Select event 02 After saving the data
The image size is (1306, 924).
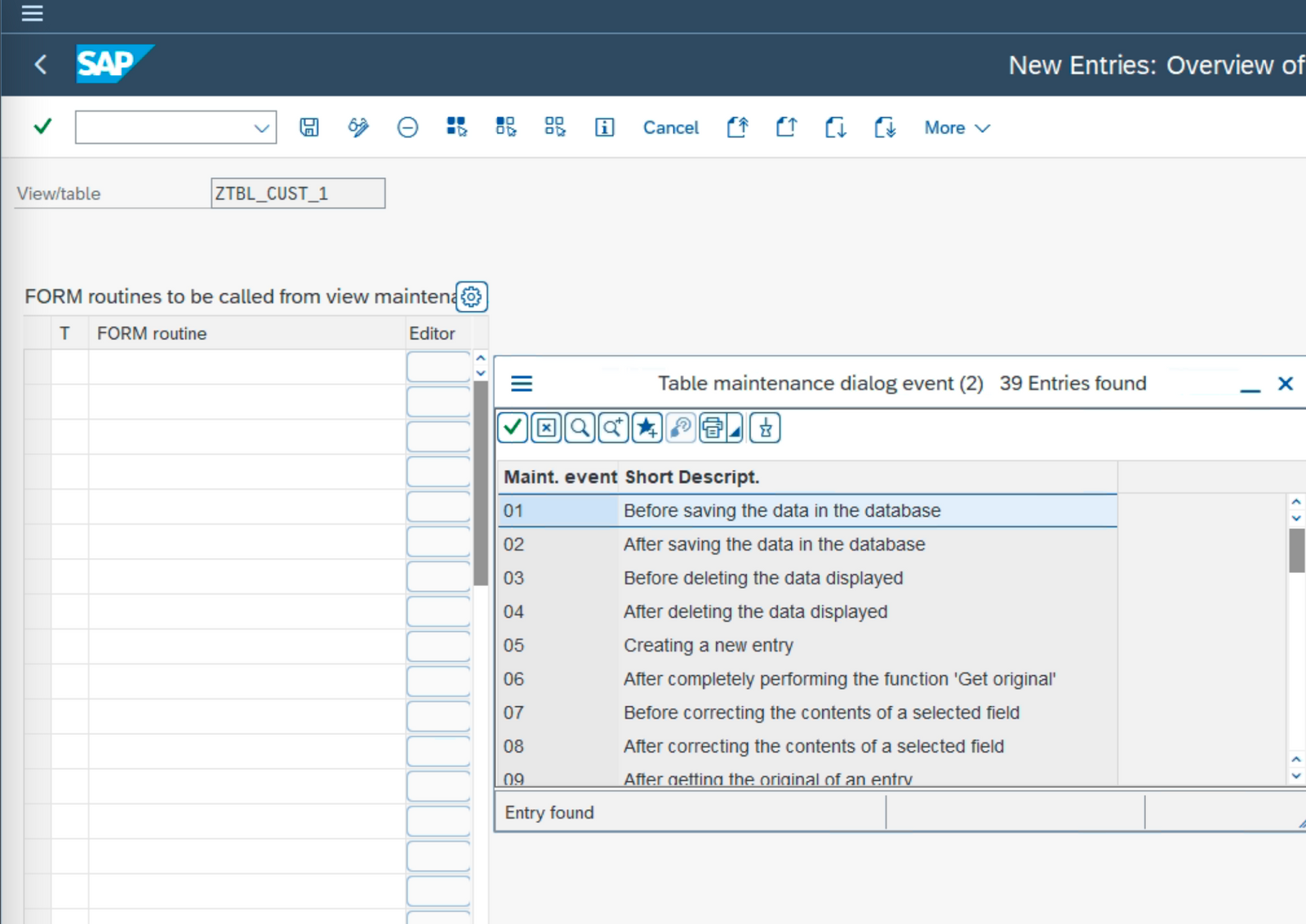(807, 544)
